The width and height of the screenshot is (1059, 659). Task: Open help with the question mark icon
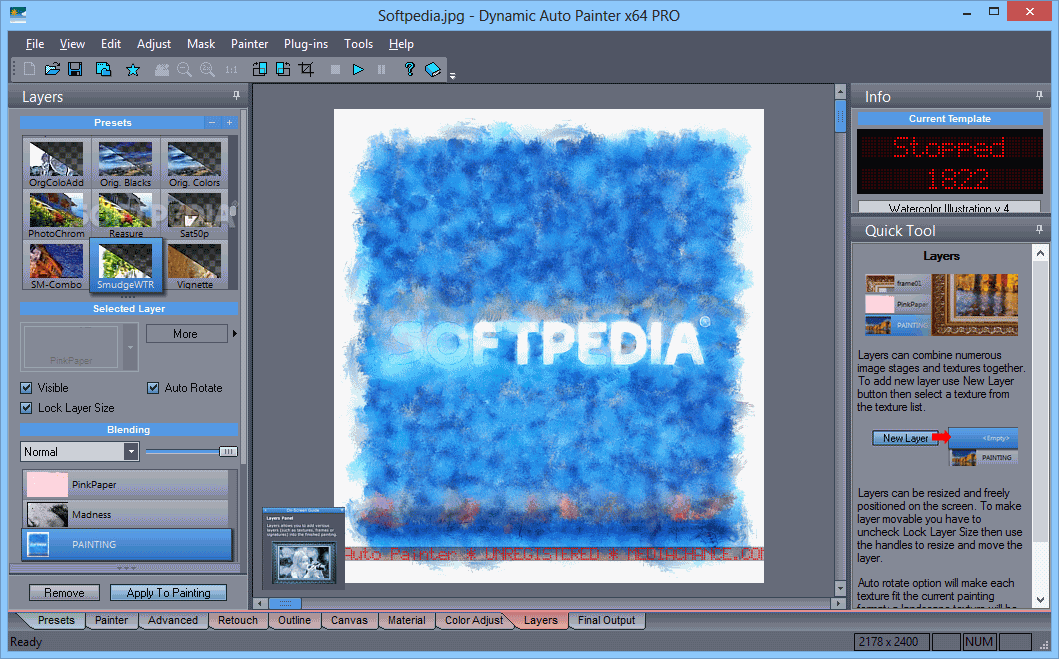(409, 69)
